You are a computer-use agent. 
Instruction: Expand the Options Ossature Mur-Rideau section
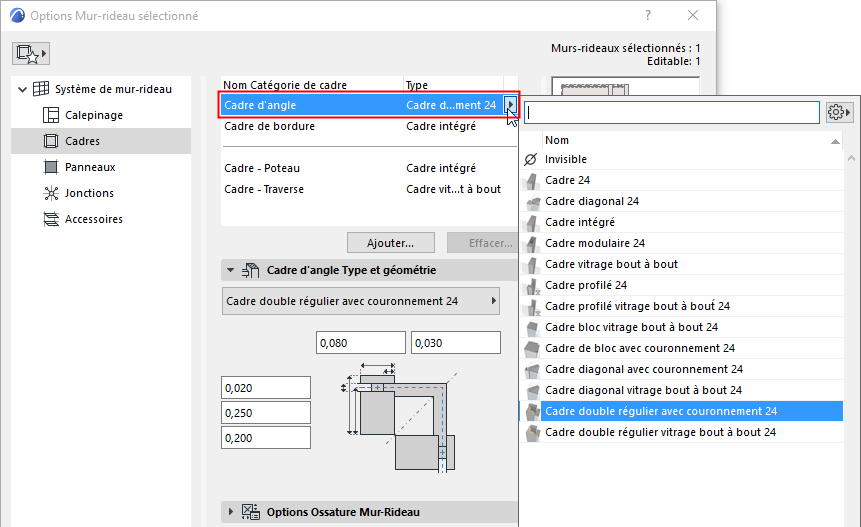coord(231,512)
